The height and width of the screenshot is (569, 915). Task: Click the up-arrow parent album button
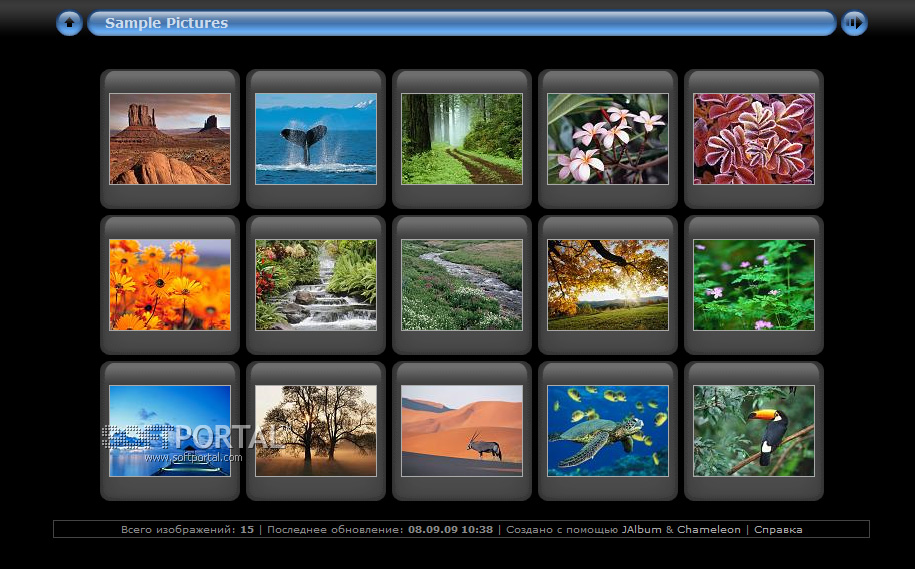[x=69, y=23]
